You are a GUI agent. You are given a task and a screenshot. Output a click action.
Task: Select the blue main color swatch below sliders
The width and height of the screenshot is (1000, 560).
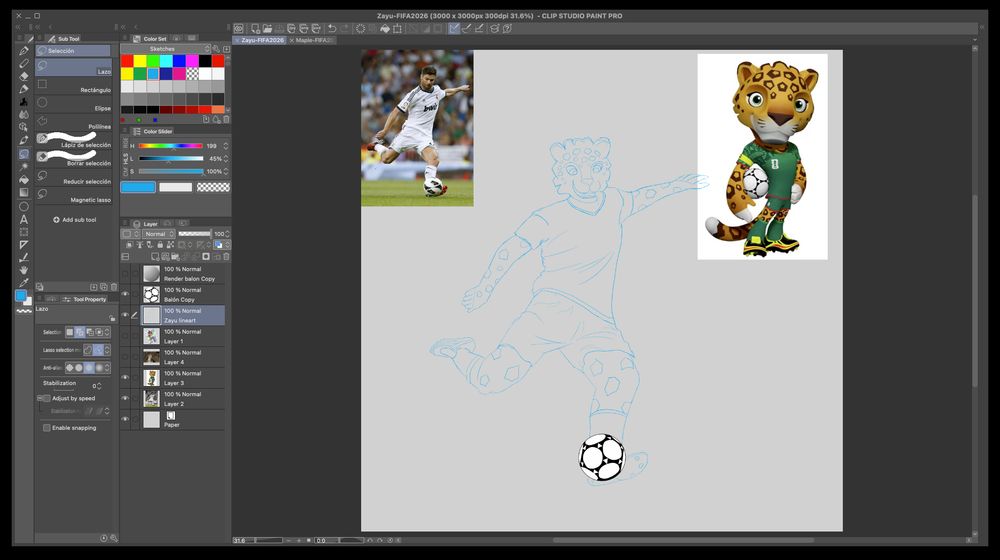(138, 187)
